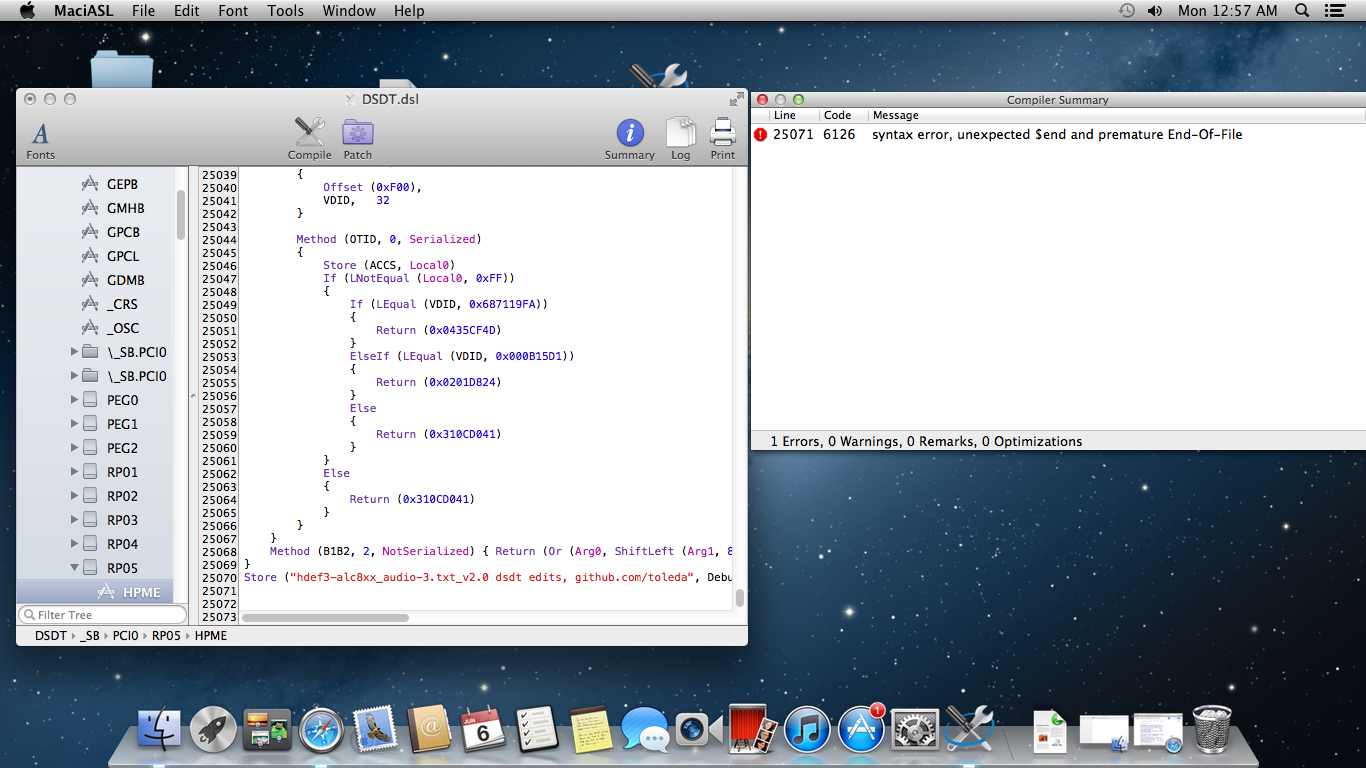The image size is (1366, 768).
Task: Click the MaciASL application menu
Action: 83,11
